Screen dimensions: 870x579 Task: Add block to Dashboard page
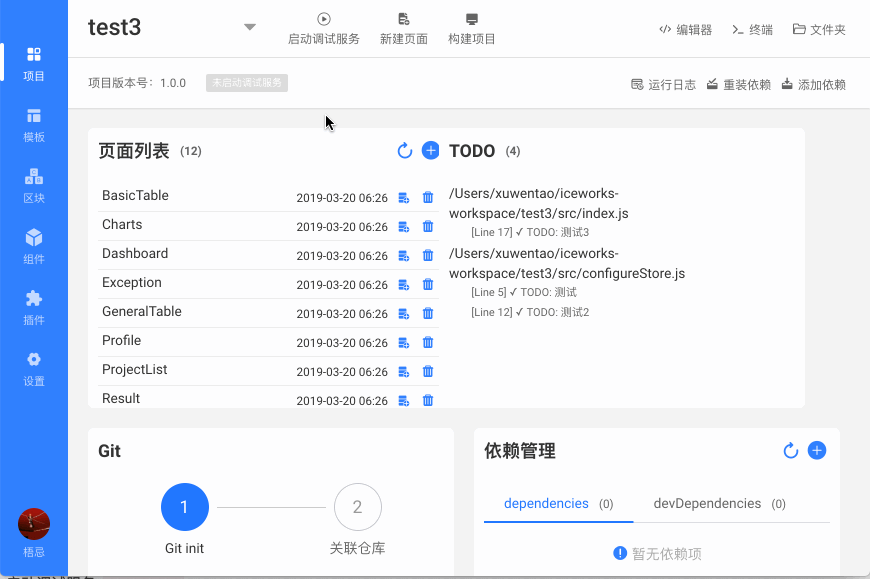404,255
